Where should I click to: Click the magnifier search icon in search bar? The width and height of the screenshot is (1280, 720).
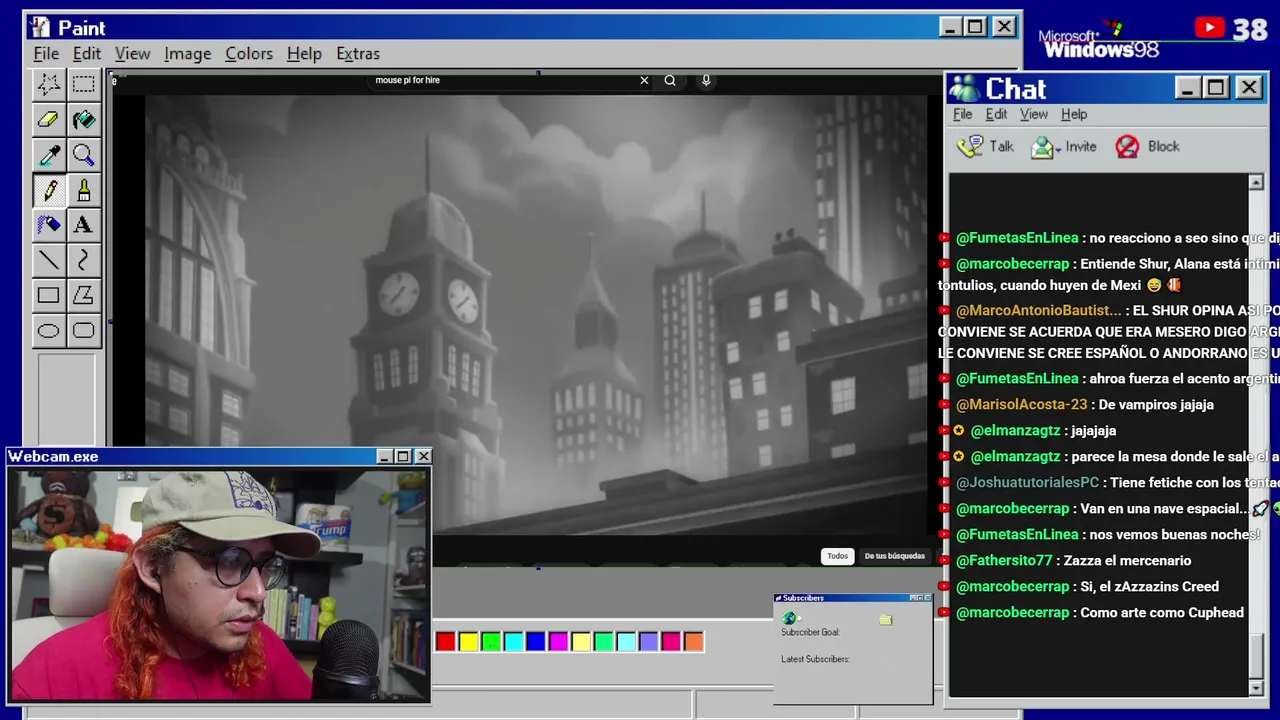(670, 80)
